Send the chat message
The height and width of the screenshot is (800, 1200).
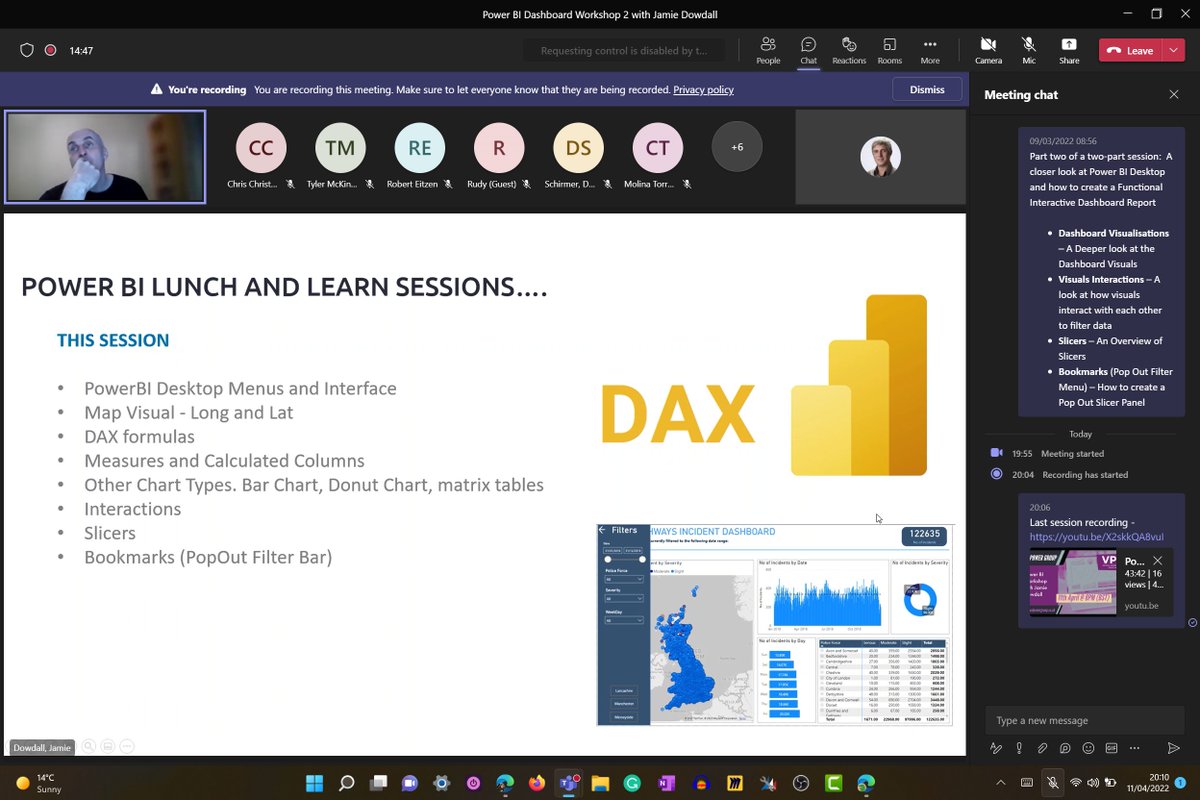pos(1174,748)
